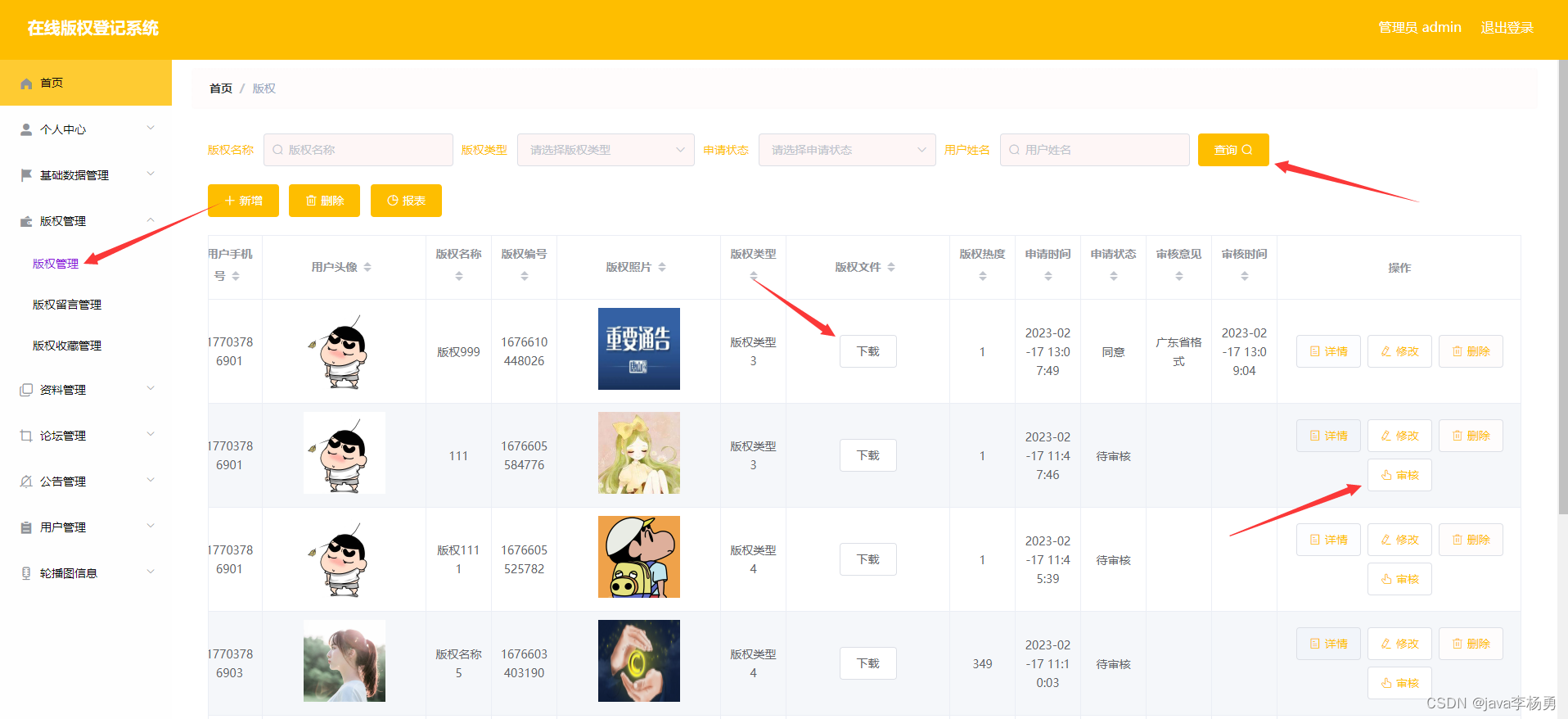View 详情 for 版权999 row
The height and width of the screenshot is (719, 1568).
(x=1328, y=351)
